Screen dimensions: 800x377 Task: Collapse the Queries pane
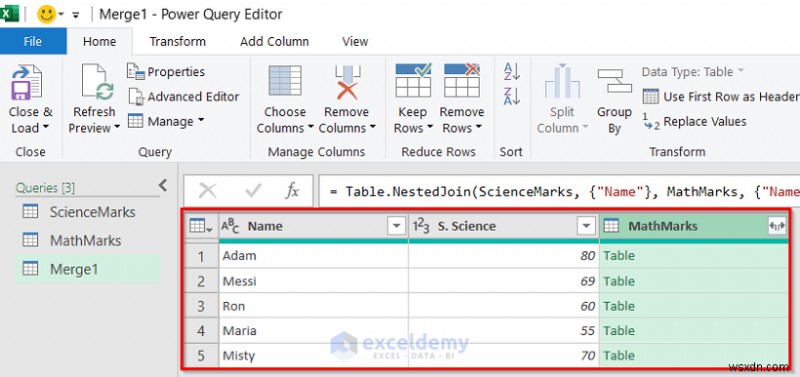[163, 185]
